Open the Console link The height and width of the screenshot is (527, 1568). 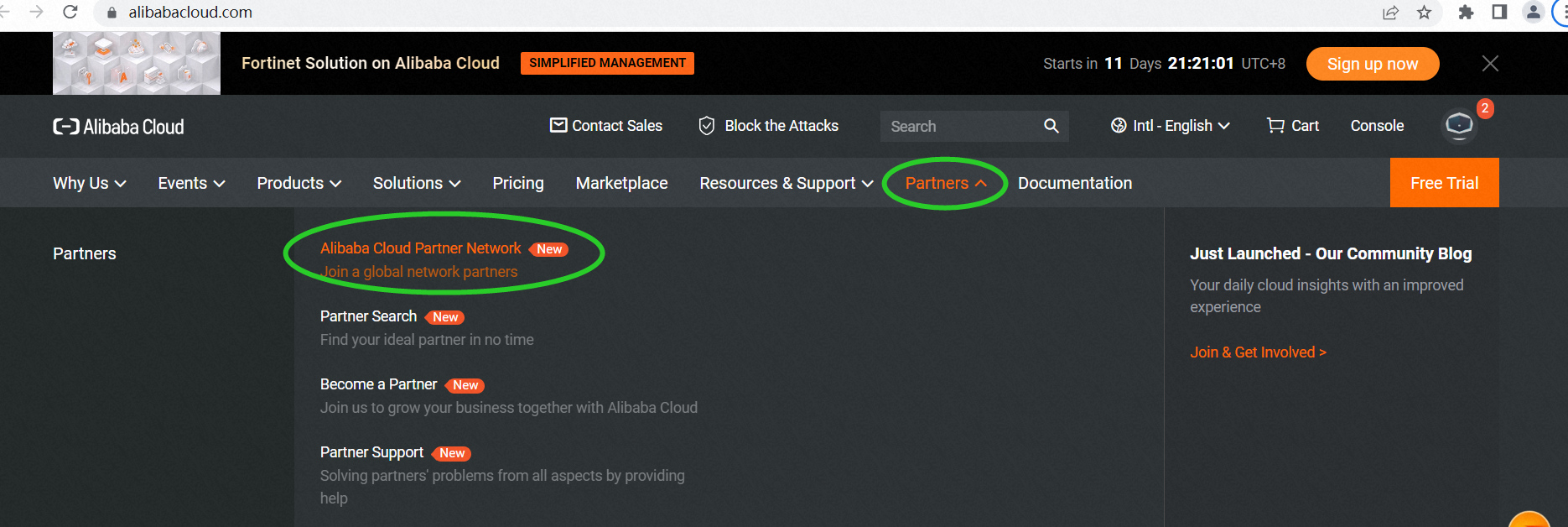coord(1377,126)
